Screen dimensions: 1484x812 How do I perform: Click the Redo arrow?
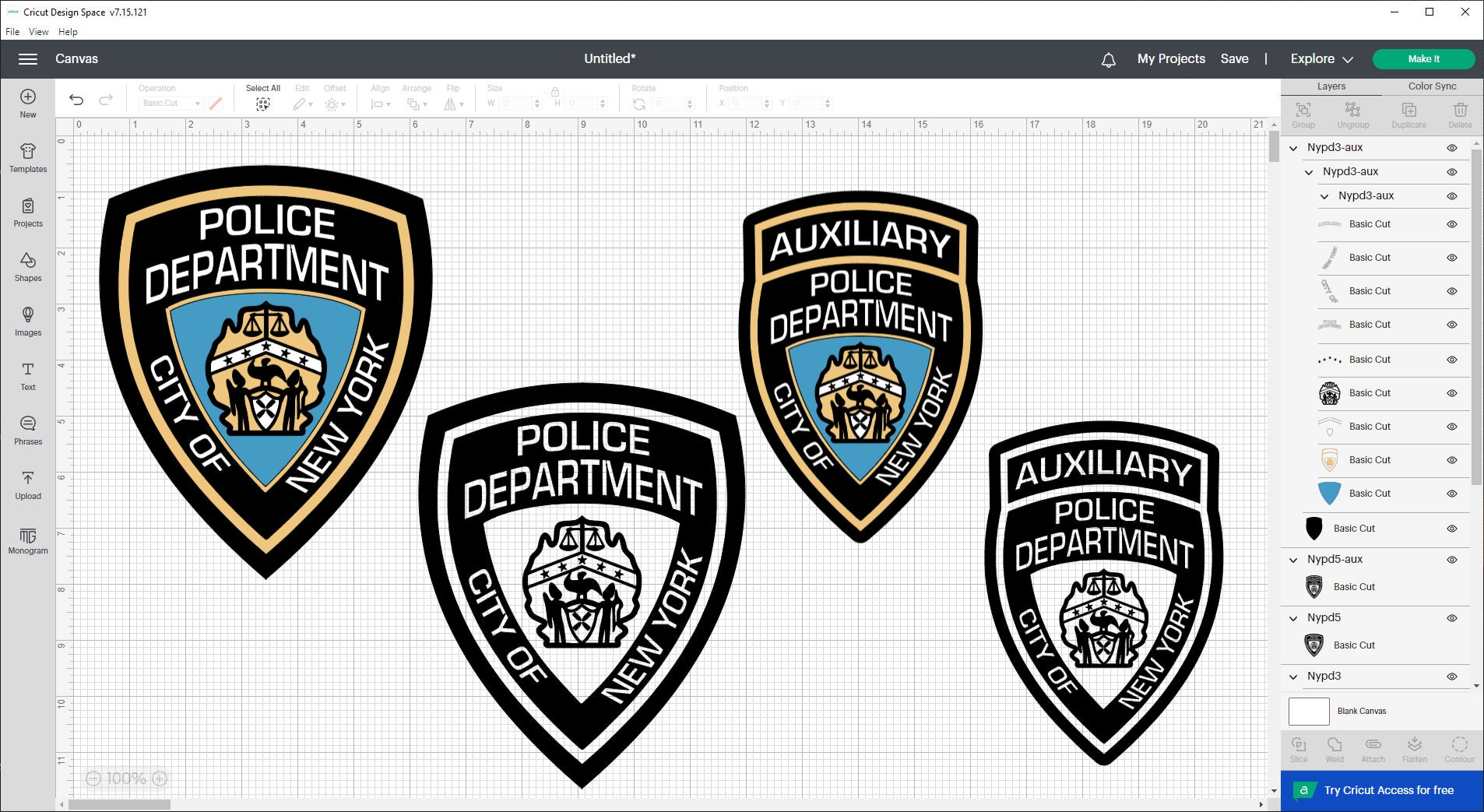pyautogui.click(x=106, y=100)
